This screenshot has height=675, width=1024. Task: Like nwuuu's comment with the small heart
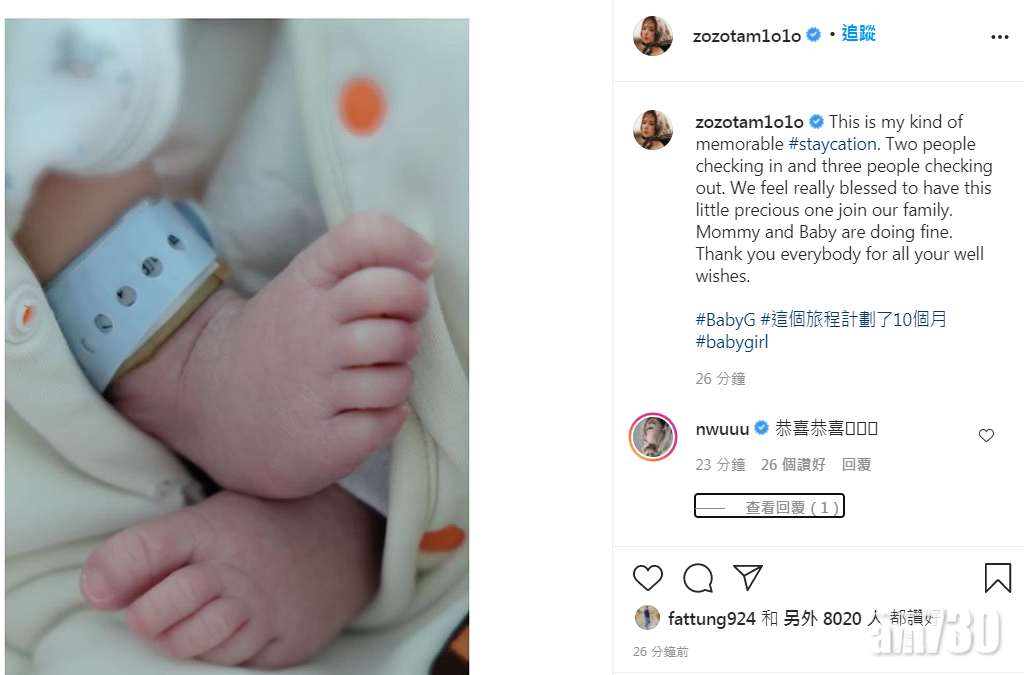pyautogui.click(x=986, y=435)
